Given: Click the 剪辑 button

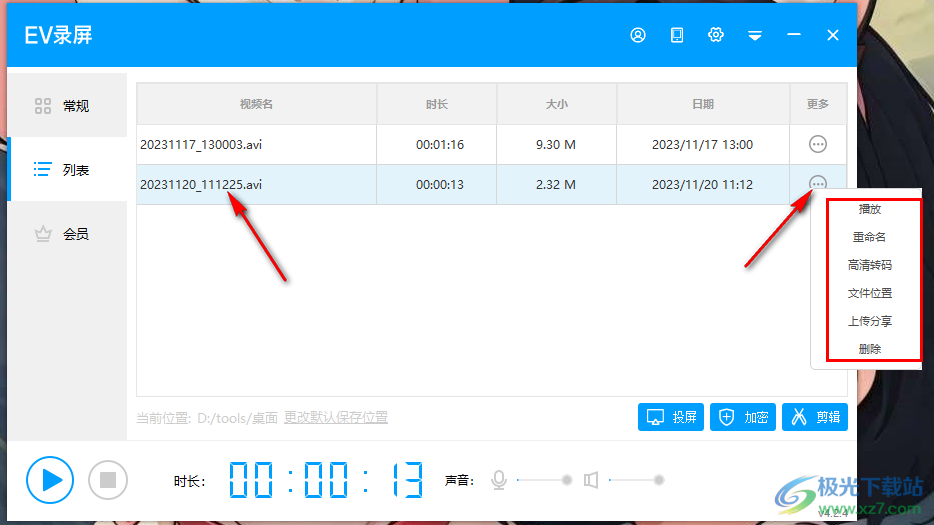Looking at the screenshot, I should coord(815,417).
